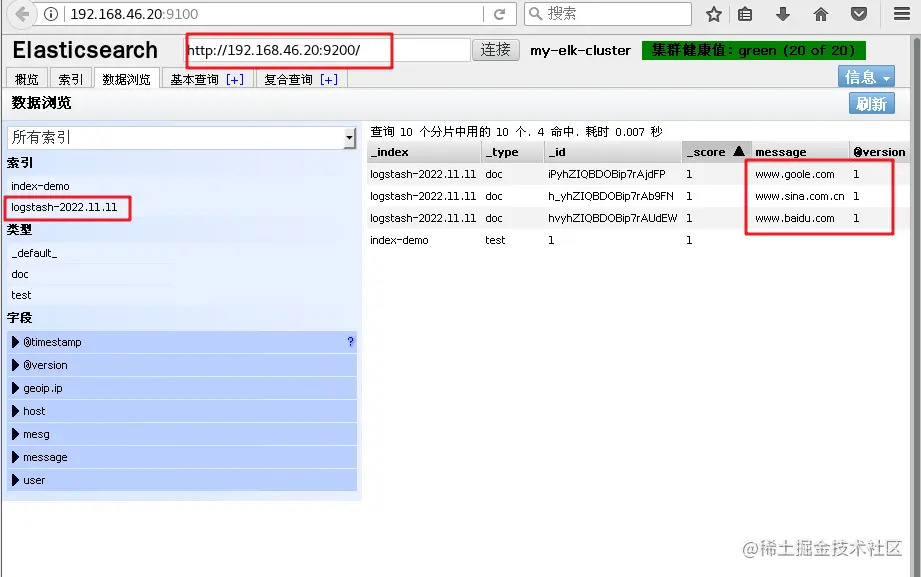Click the help question mark beside @timestamp
This screenshot has width=921, height=577.
[349, 341]
